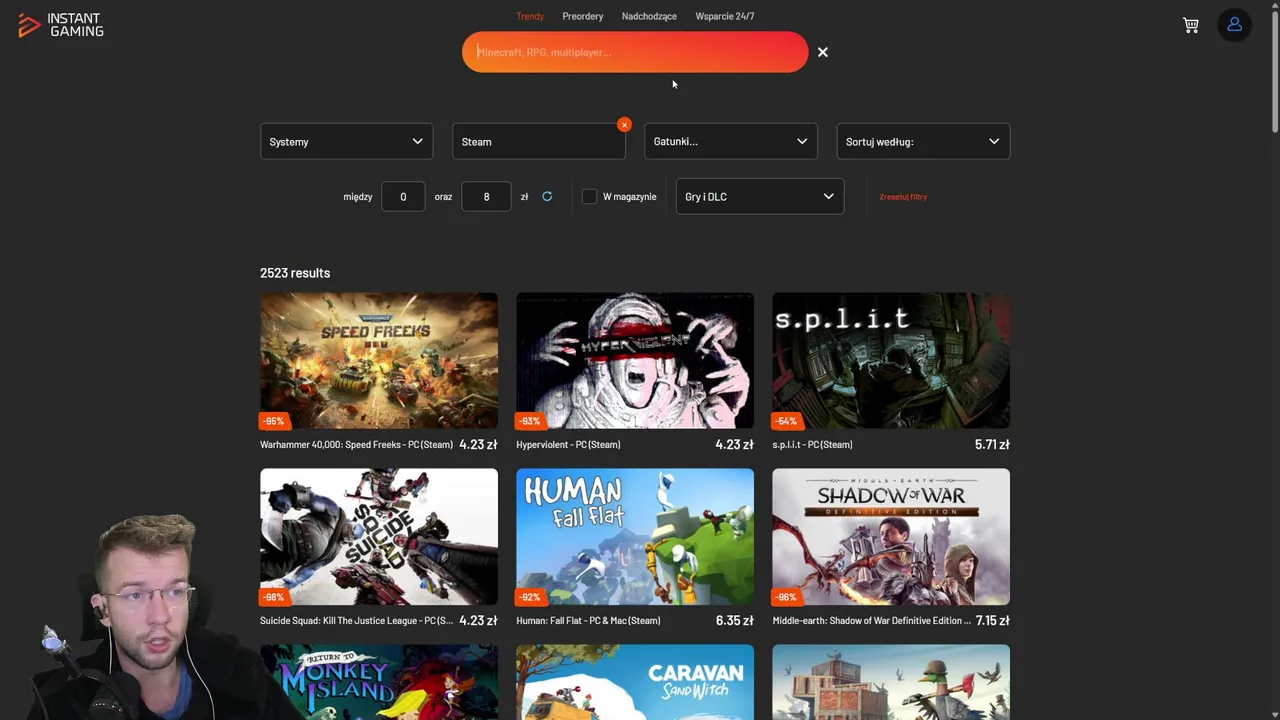Open Suicide Squad game cover image
The image size is (1280, 720).
[379, 537]
